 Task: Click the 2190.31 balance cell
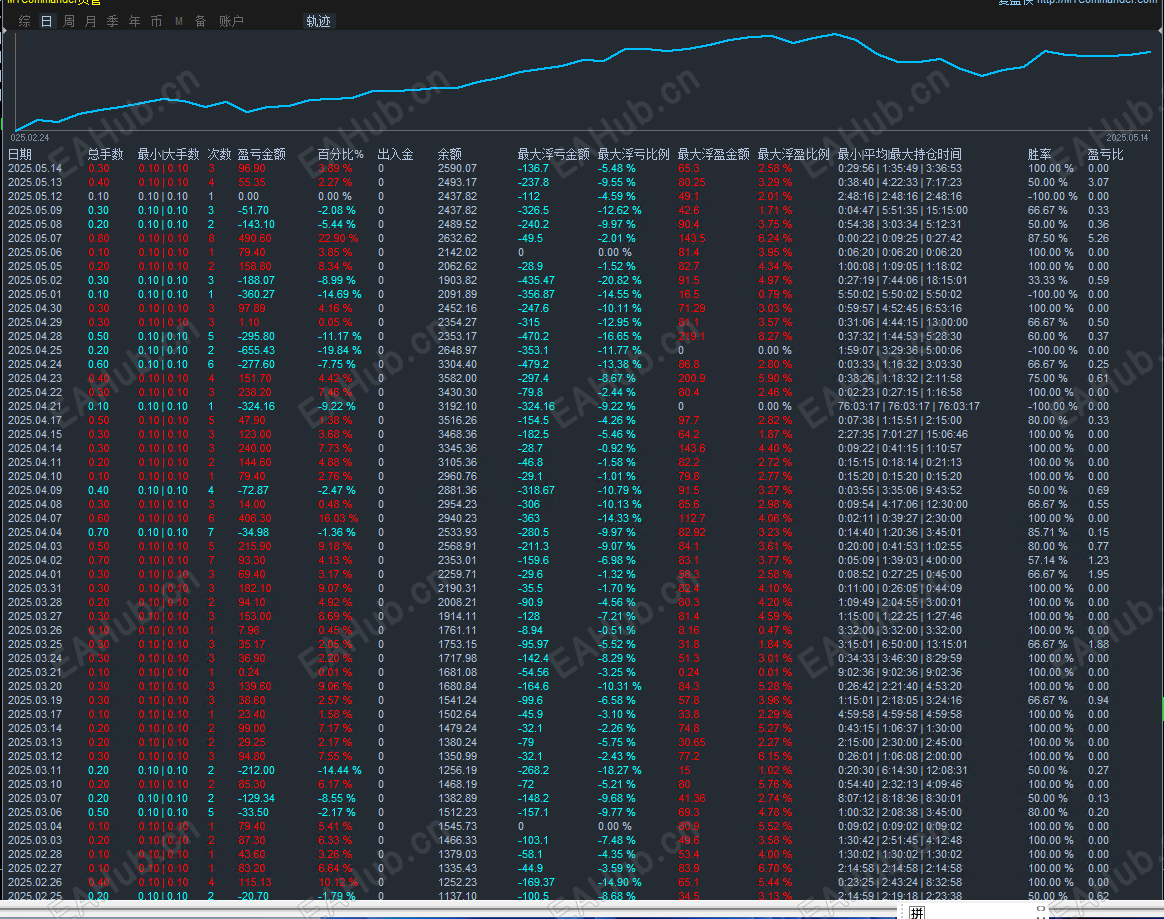(x=457, y=588)
